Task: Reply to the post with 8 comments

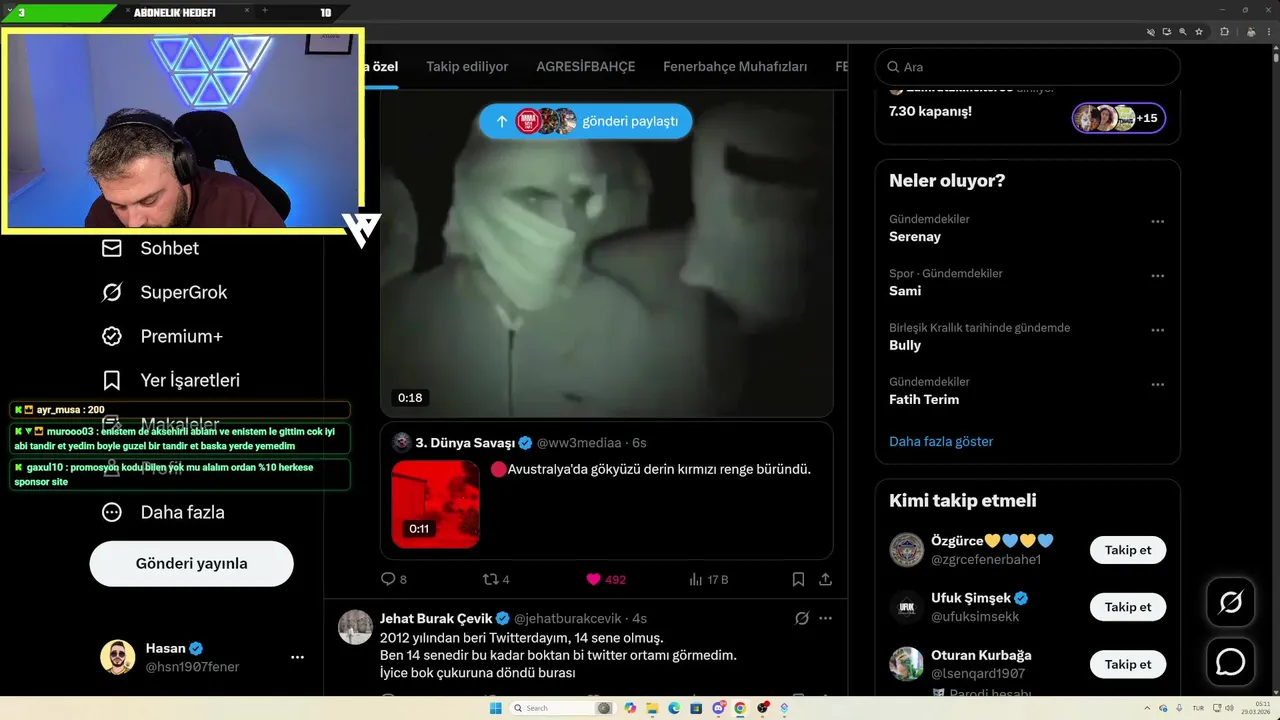Action: coord(394,579)
